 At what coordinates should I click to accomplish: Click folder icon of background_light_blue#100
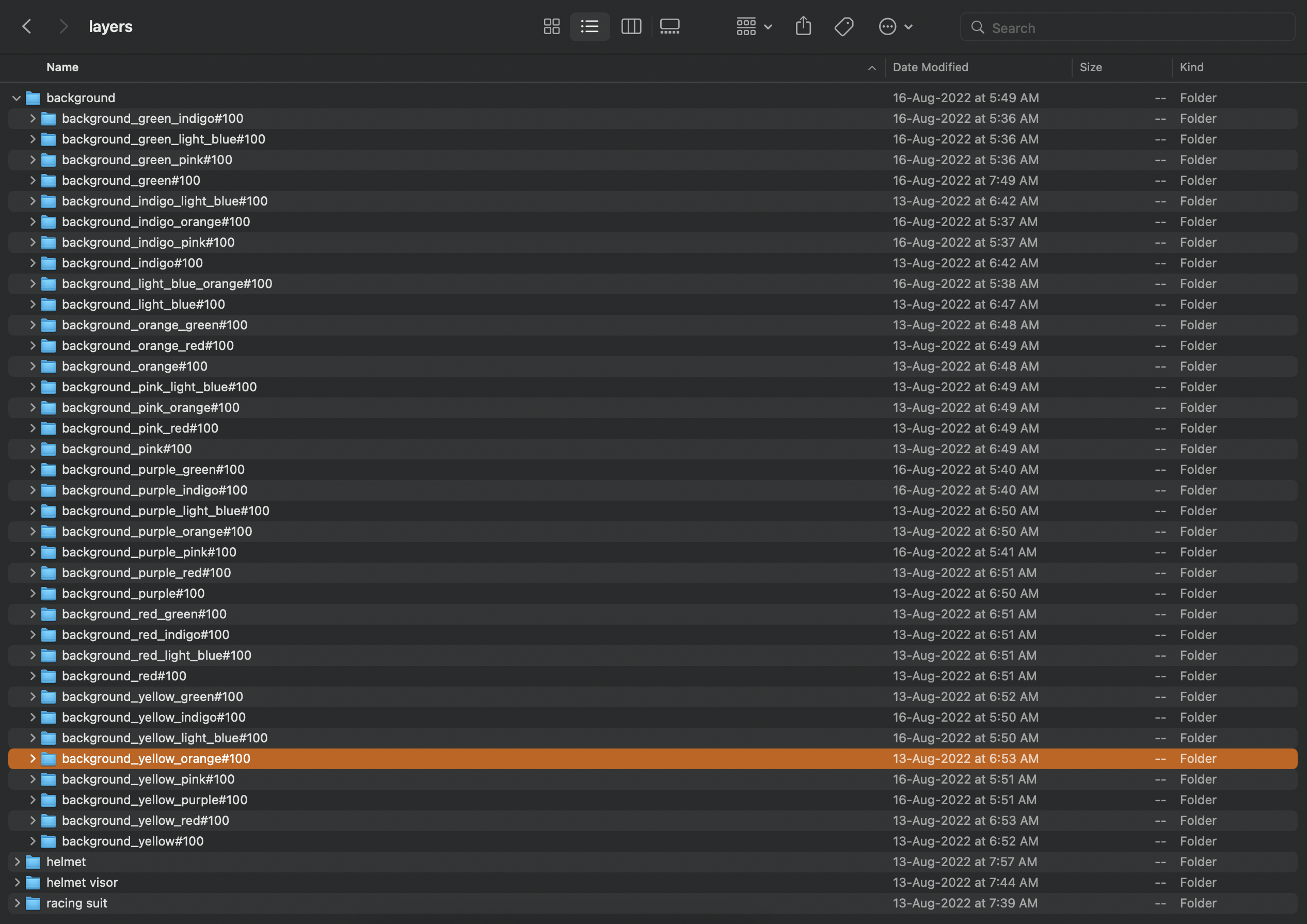(x=49, y=305)
